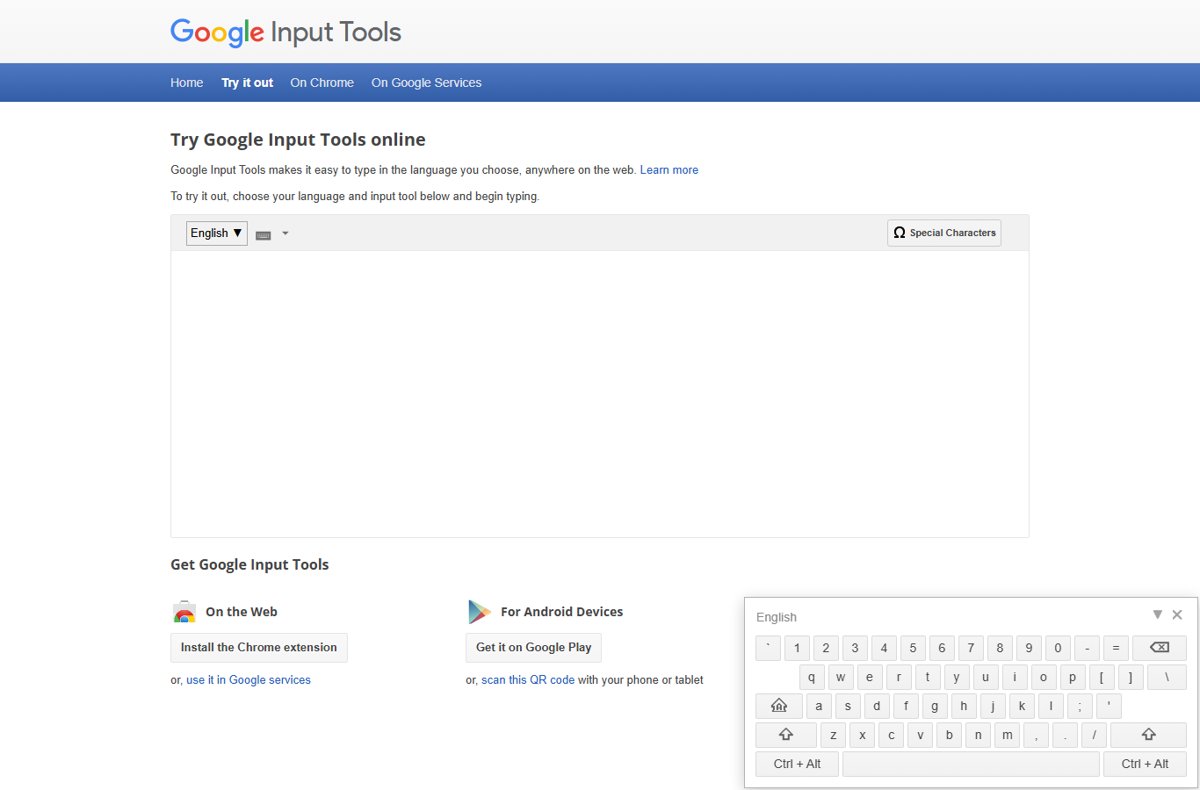Tap the right Ctrl + Alt key
Screen dimensions: 1200x790
click(1145, 764)
